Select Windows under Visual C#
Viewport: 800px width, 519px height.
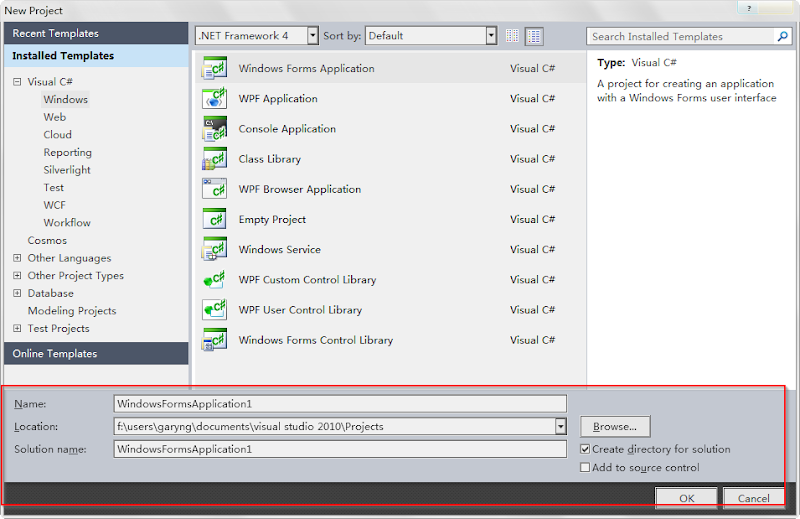click(x=65, y=100)
